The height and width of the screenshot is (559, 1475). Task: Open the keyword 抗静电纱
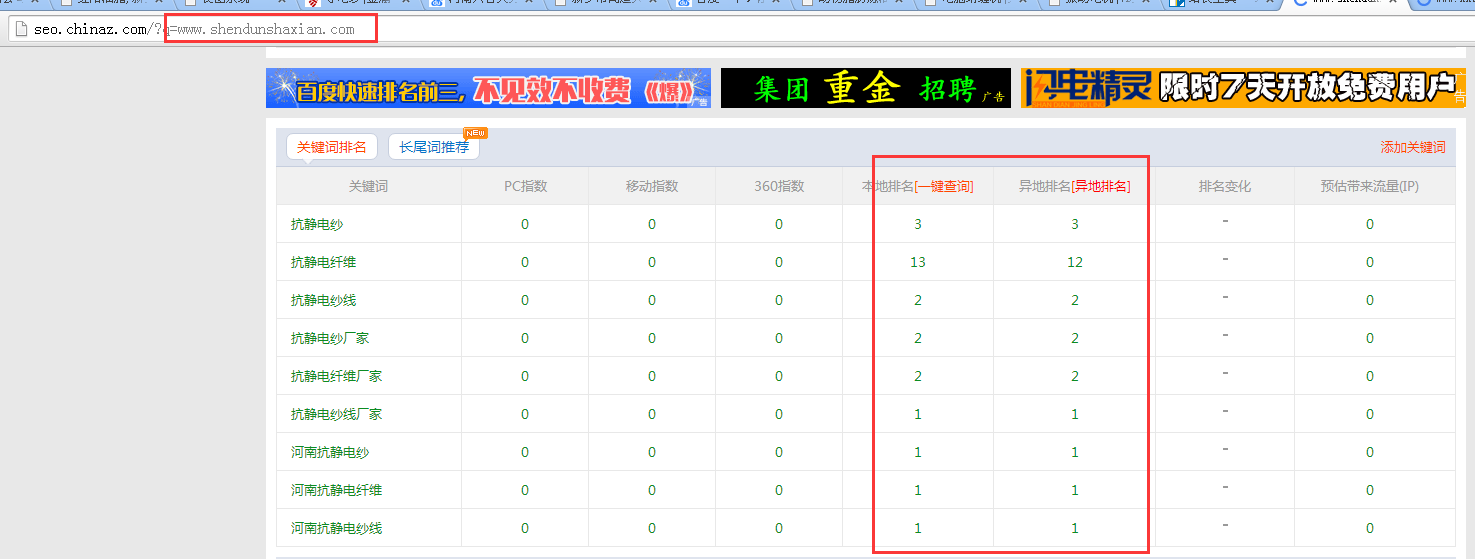(x=317, y=224)
